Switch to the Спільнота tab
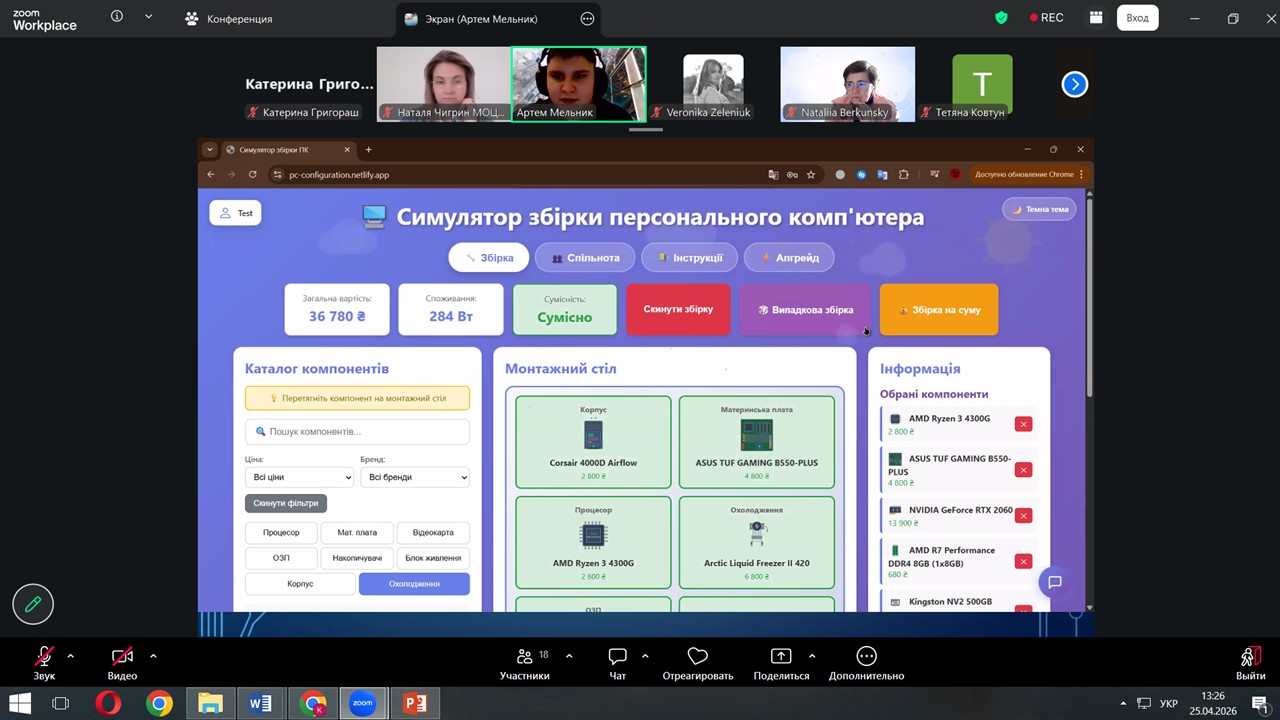Screen dimensions: 1280x720 585,258
